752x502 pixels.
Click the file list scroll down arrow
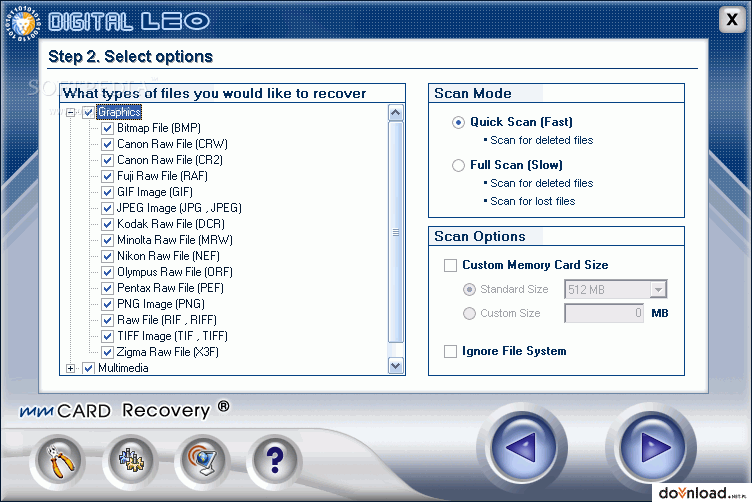[x=396, y=366]
